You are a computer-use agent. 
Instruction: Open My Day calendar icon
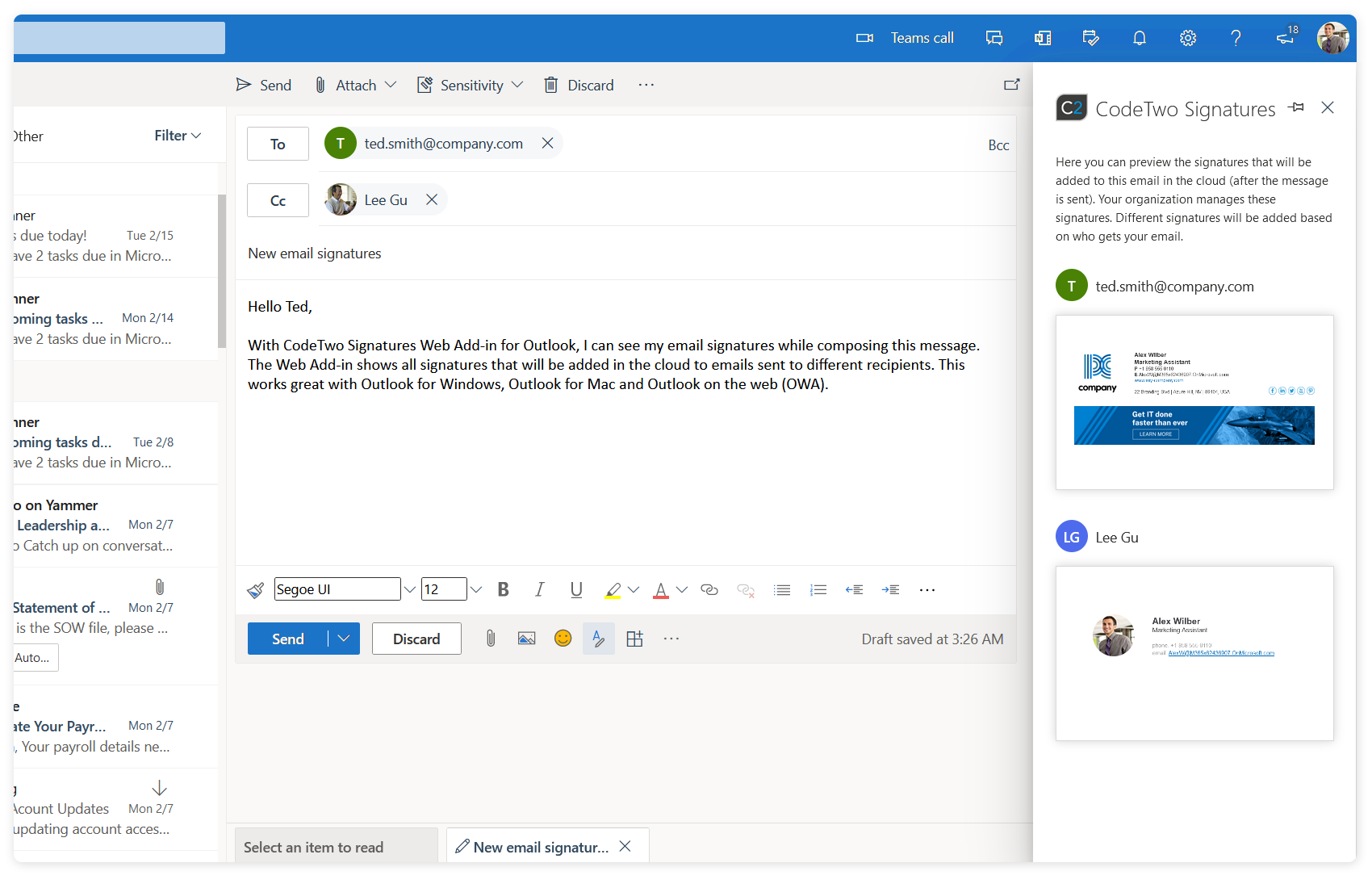1091,38
